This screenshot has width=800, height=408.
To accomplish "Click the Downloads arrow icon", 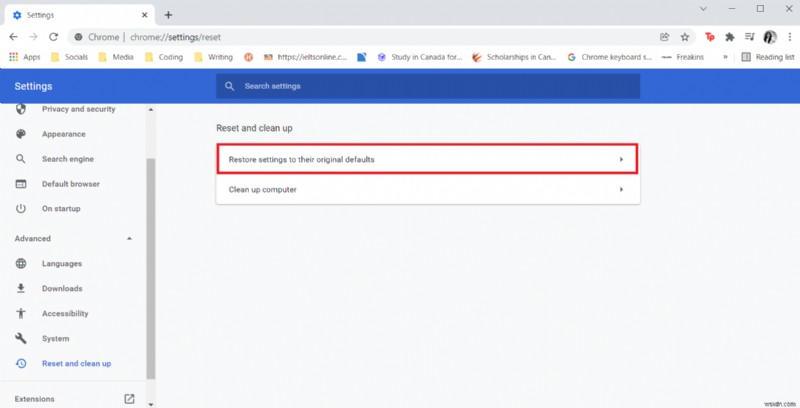I will [x=21, y=288].
